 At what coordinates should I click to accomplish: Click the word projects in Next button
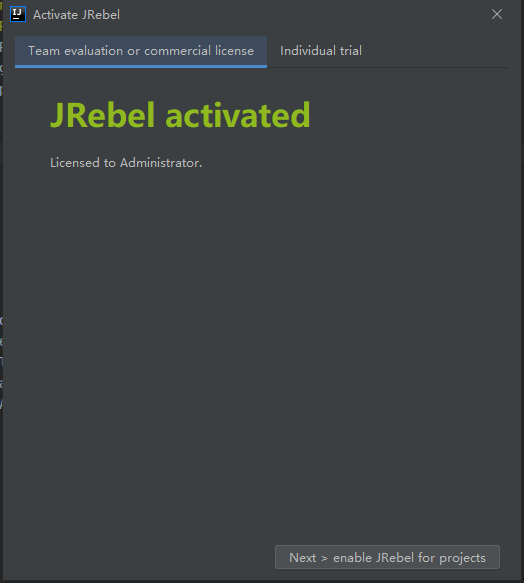462,558
